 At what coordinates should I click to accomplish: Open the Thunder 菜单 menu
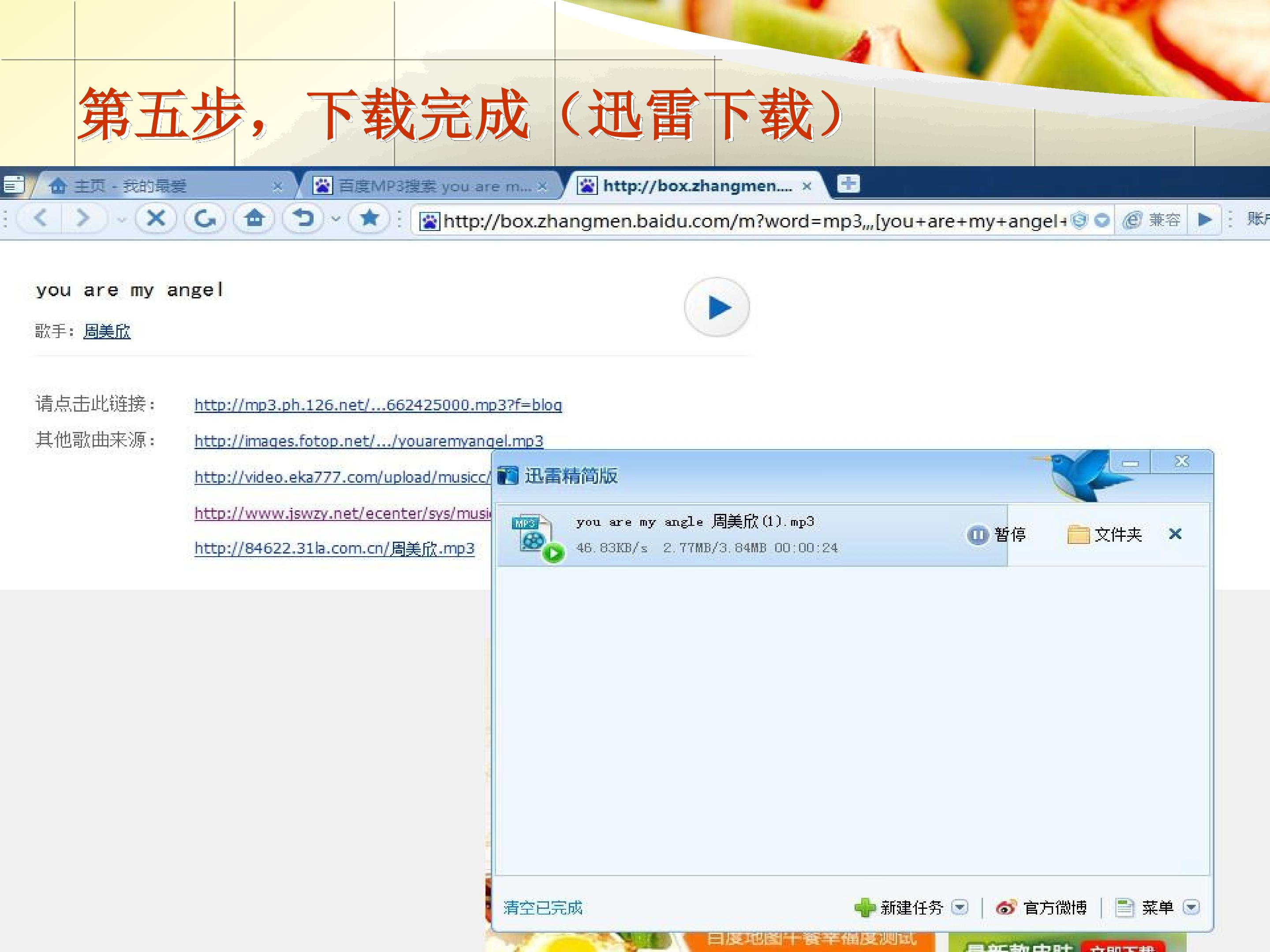1144,907
